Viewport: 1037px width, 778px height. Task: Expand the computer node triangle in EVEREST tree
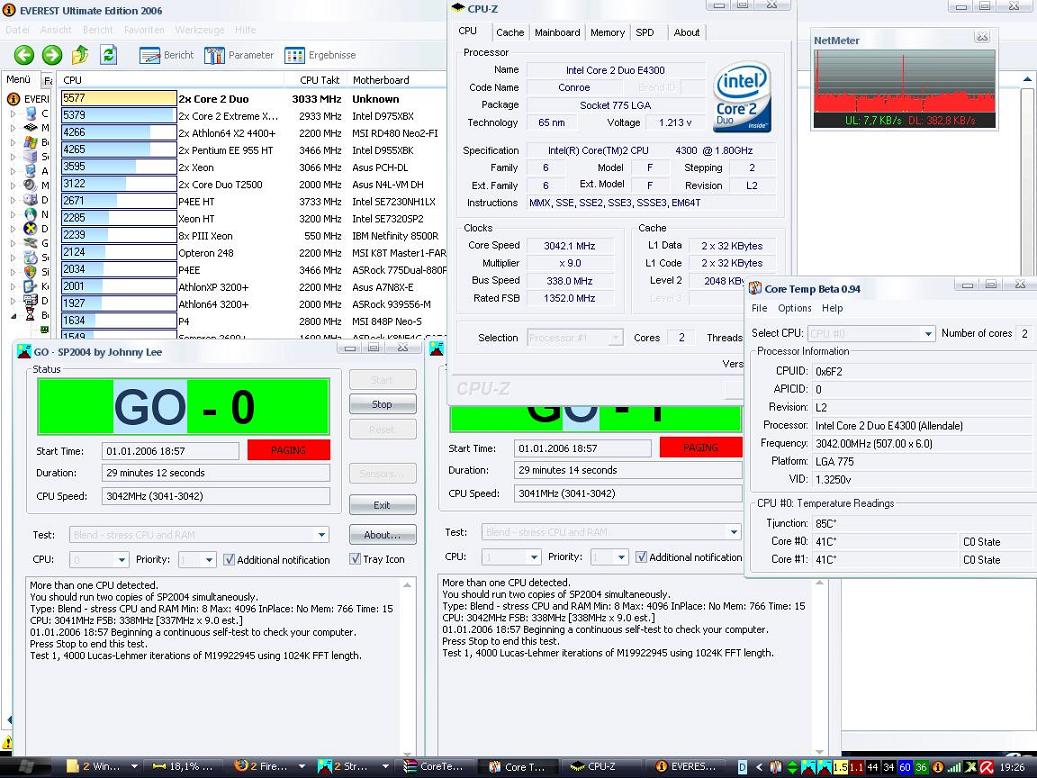pos(13,114)
